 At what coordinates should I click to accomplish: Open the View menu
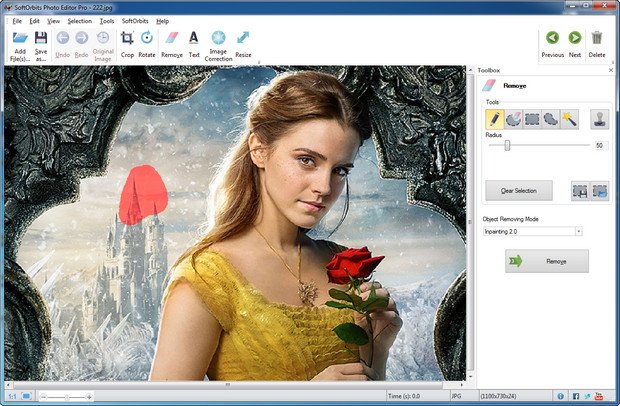pos(53,21)
